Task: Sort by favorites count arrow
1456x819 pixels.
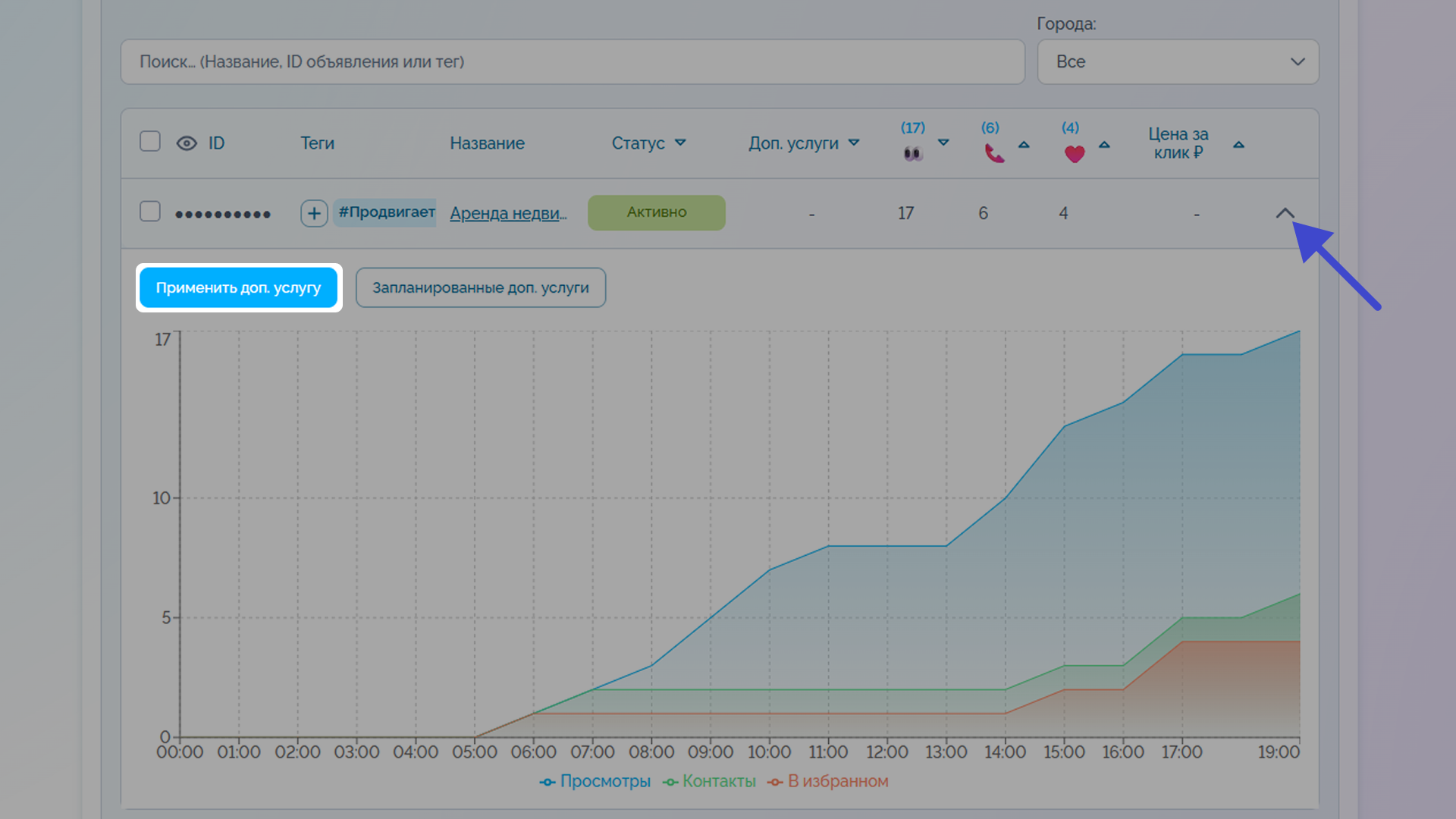Action: (1104, 144)
